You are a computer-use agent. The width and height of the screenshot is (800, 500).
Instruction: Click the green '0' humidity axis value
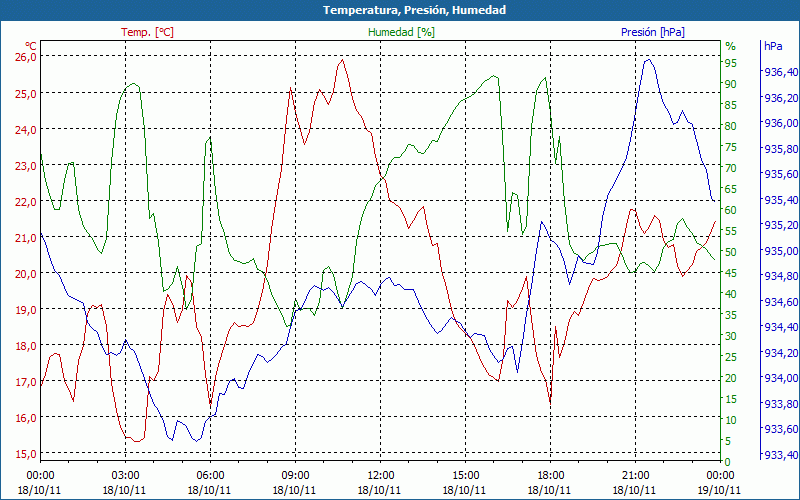728,462
